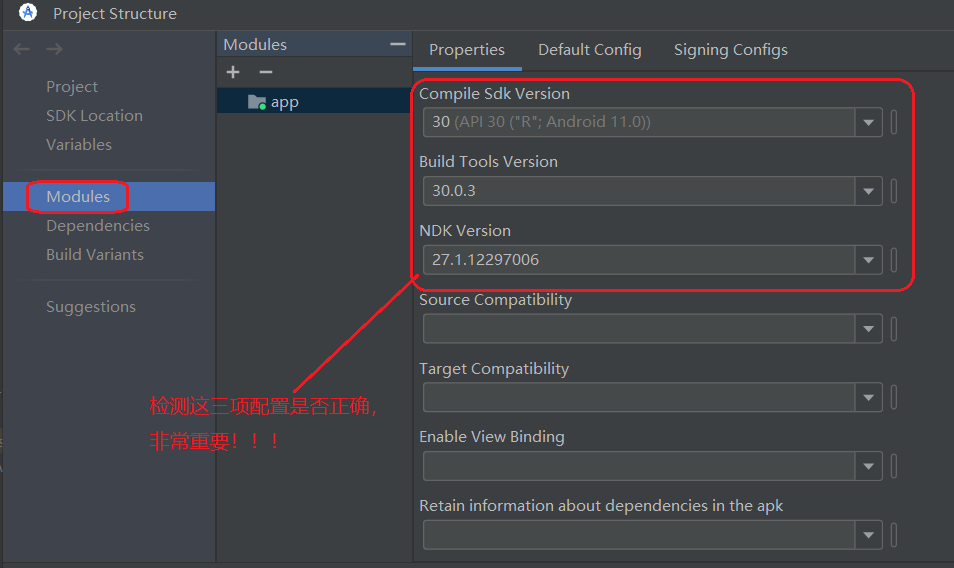The width and height of the screenshot is (954, 568).
Task: Open the Source Compatibility dropdown
Action: click(x=868, y=329)
